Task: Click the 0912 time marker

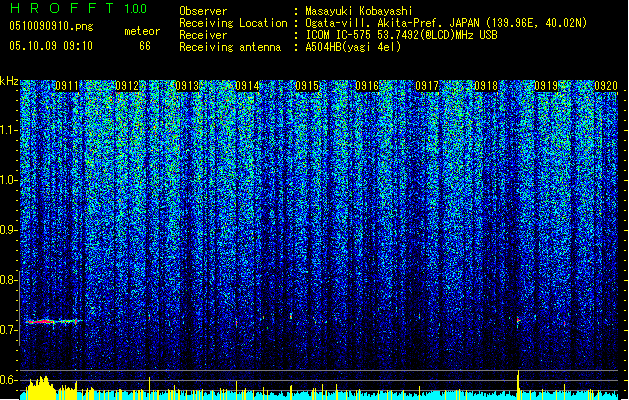Action: (127, 86)
